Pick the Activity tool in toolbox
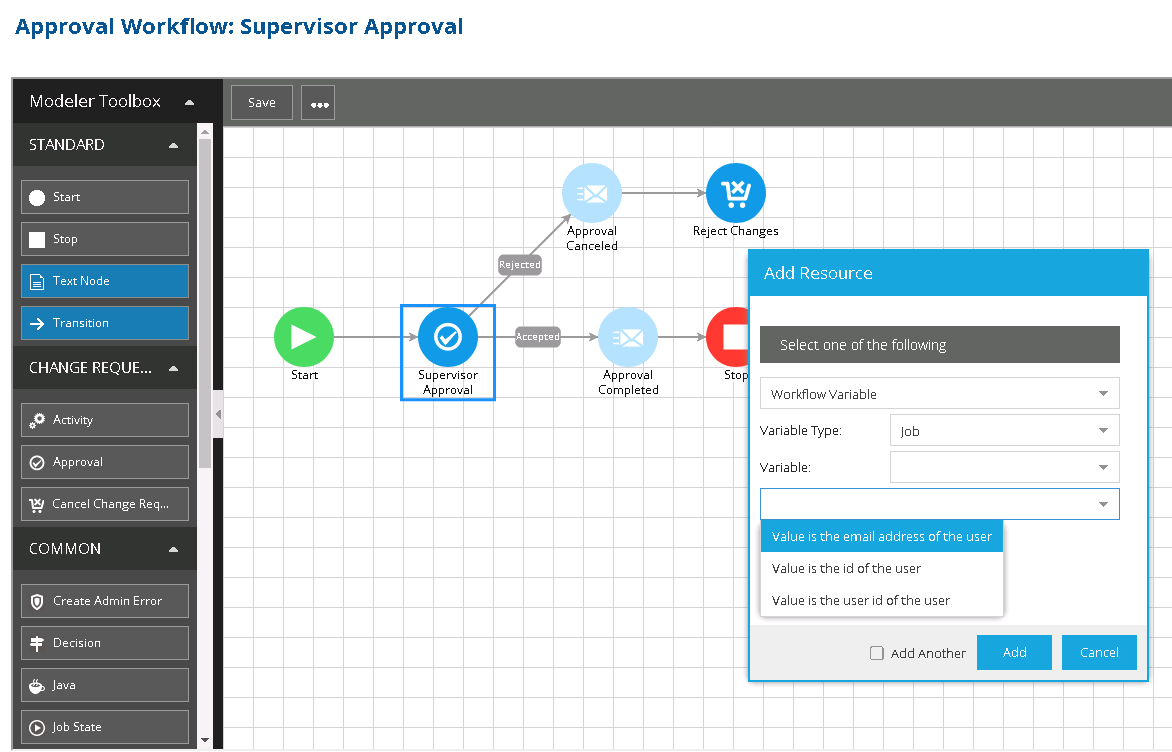This screenshot has width=1172, height=752. [105, 420]
